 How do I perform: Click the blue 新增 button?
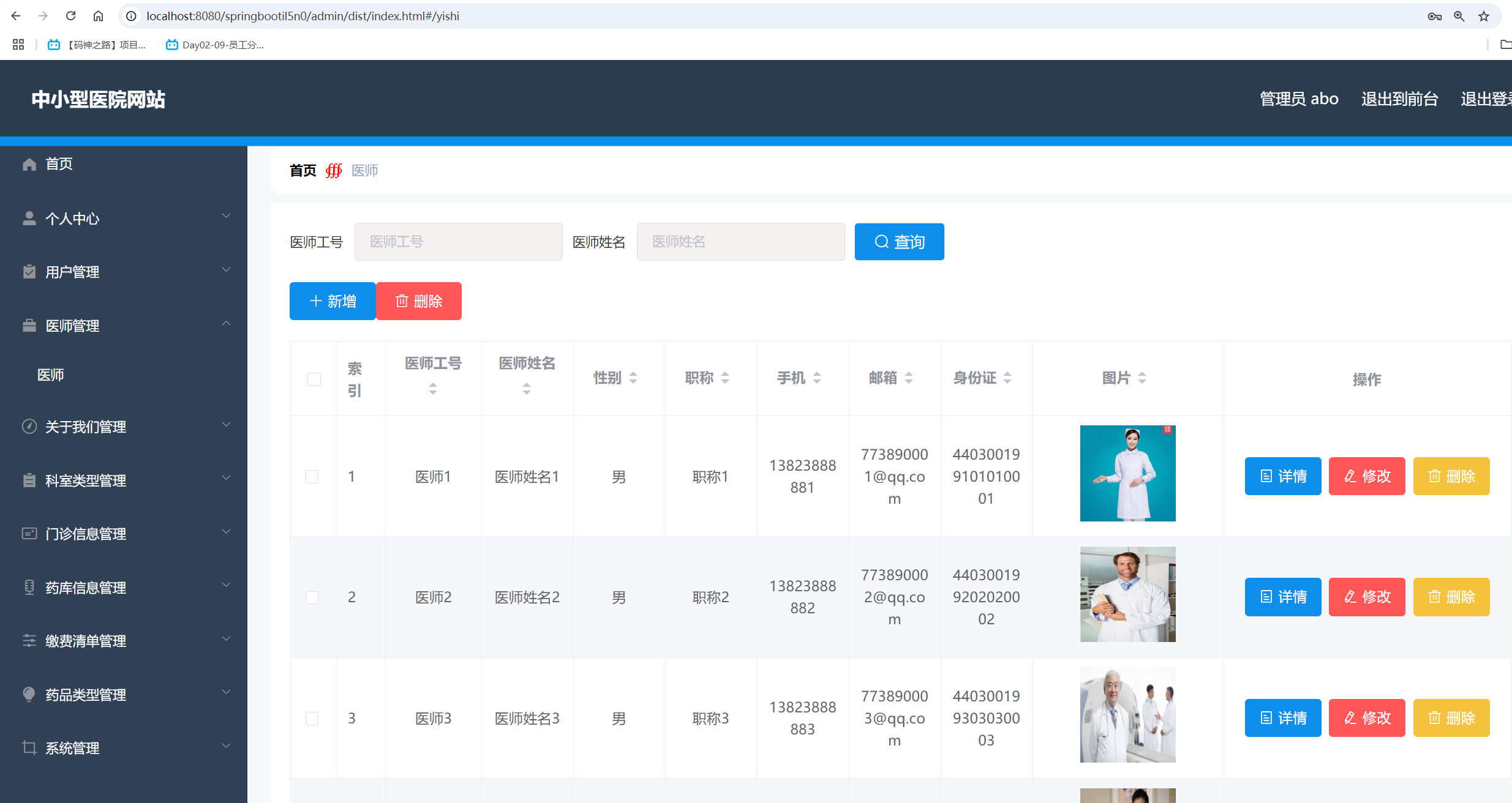333,301
